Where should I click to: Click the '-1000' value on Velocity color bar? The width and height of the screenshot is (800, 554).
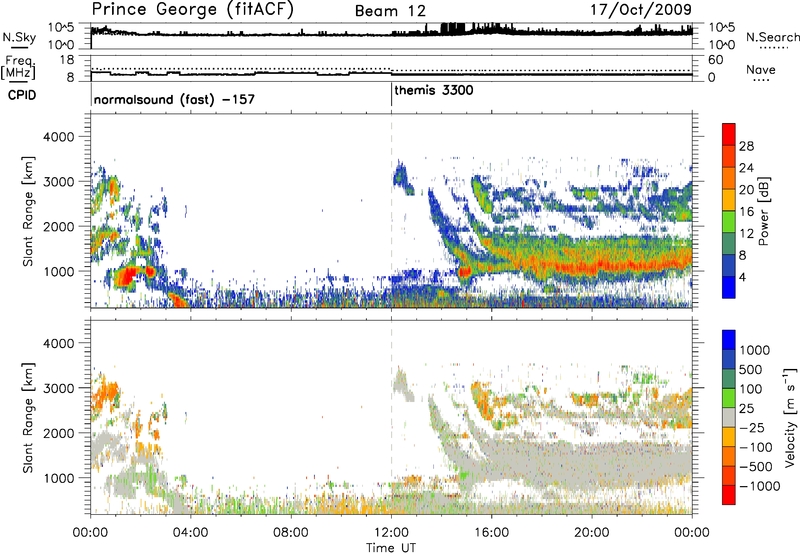760,486
